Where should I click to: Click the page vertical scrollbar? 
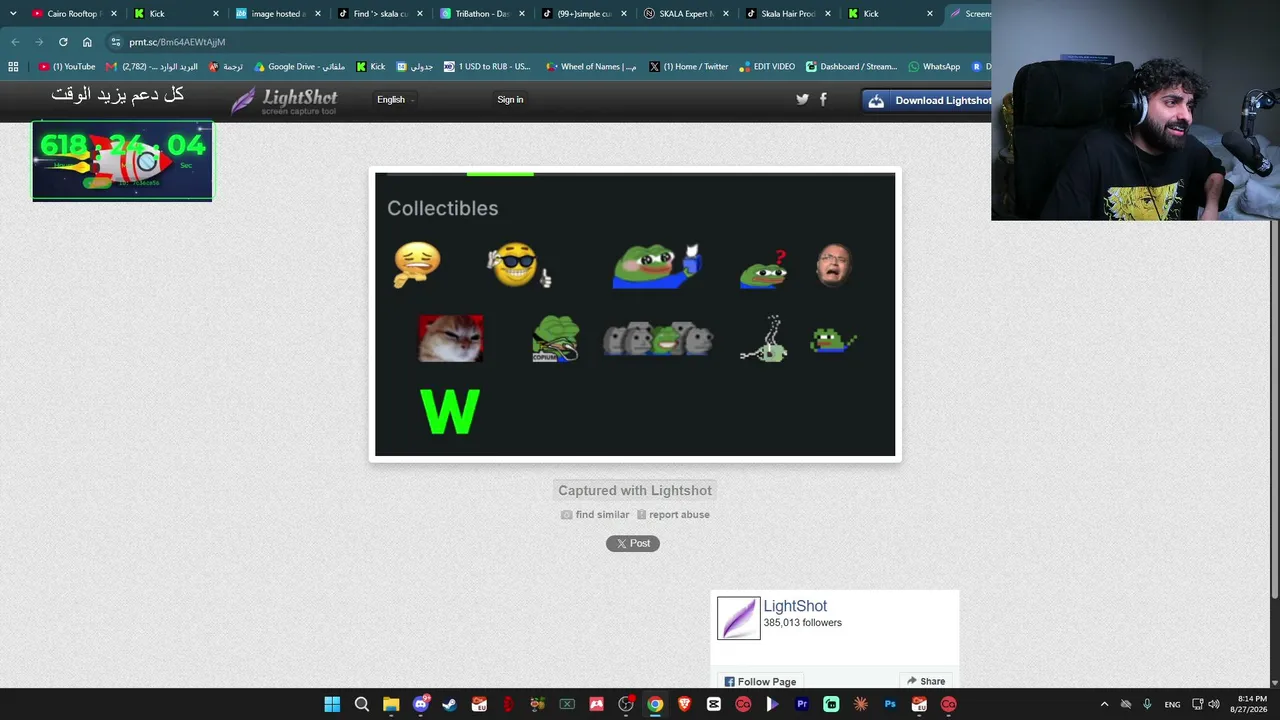(x=1275, y=410)
